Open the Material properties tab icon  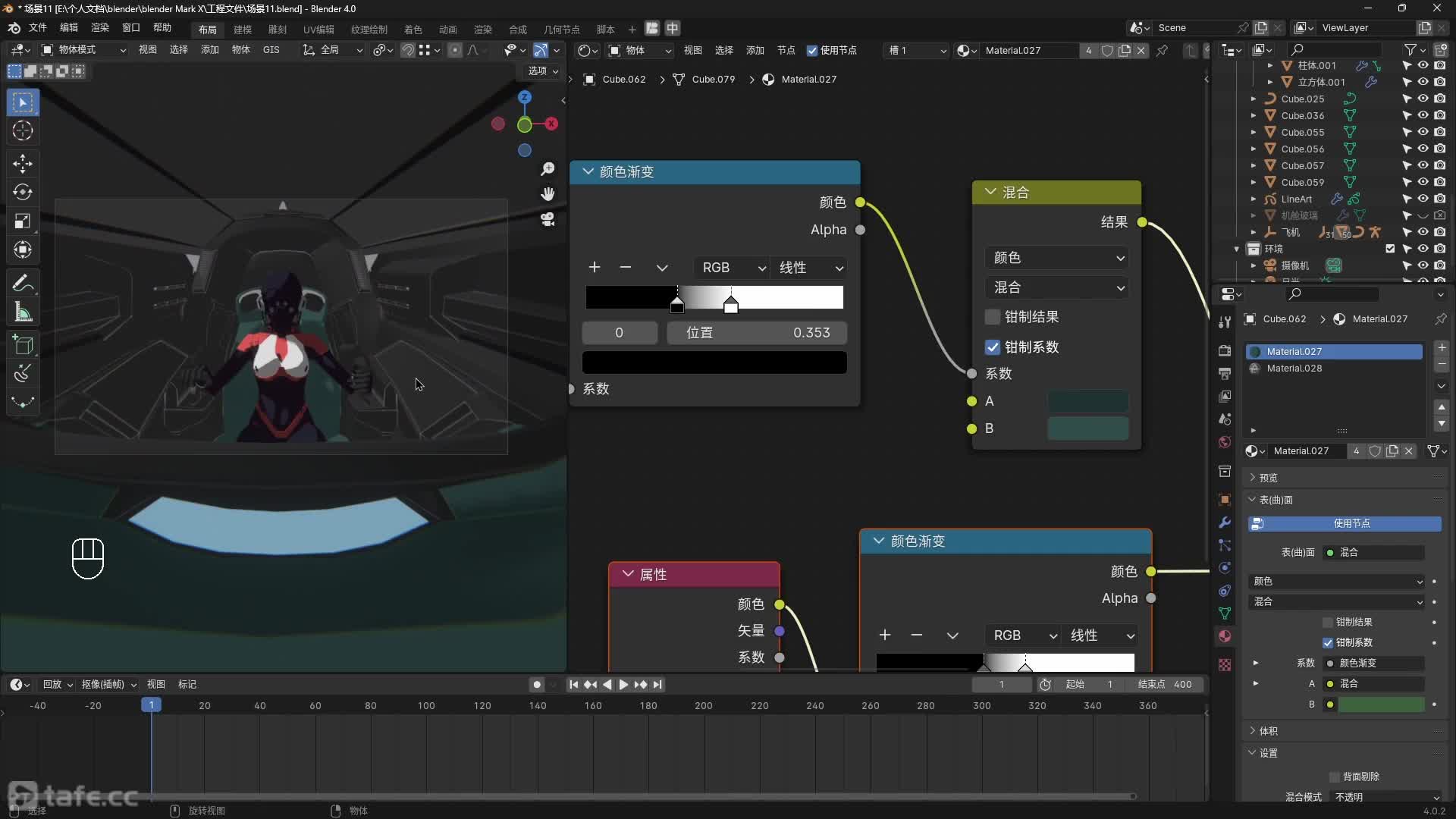(1225, 636)
